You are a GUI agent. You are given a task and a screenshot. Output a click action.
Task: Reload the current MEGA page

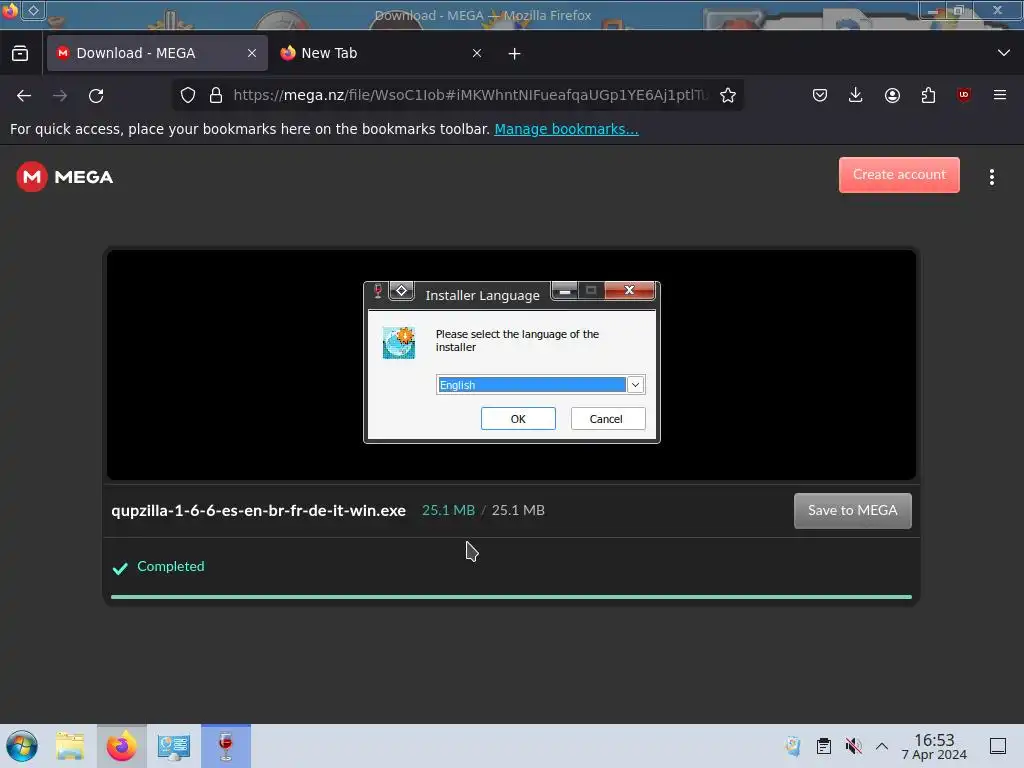click(96, 96)
